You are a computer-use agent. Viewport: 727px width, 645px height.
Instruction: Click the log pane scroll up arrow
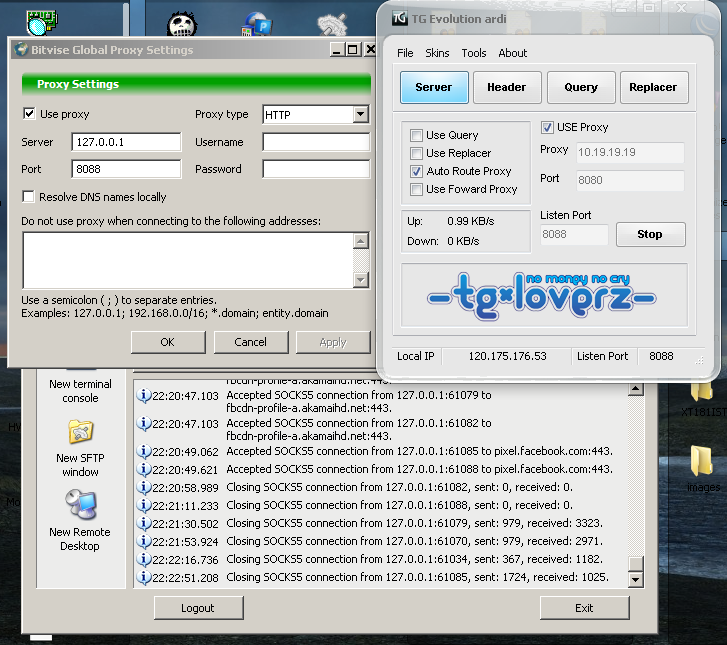tap(635, 388)
